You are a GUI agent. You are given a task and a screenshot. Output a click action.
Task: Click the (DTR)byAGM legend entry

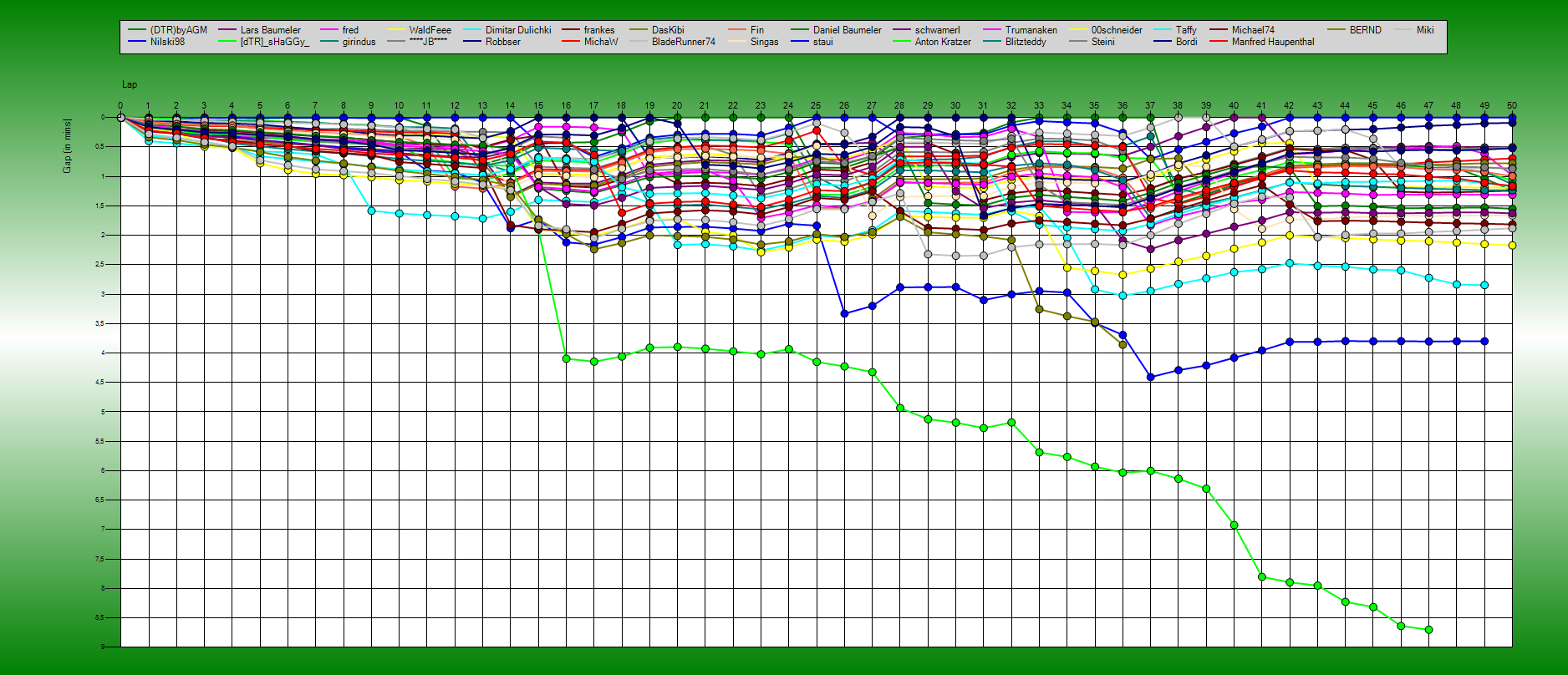[168, 30]
